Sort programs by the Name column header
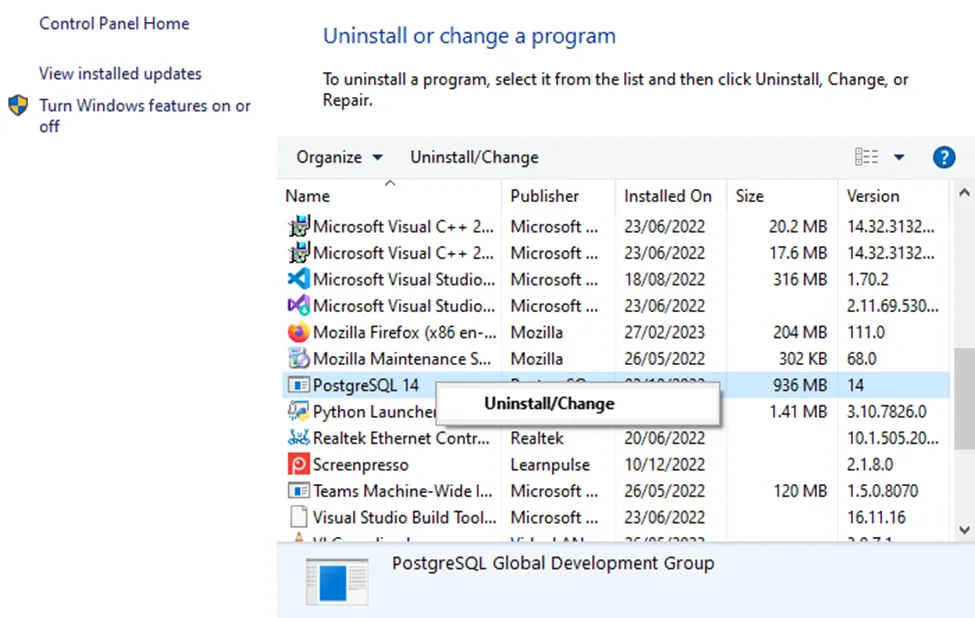This screenshot has width=975, height=618. (308, 196)
